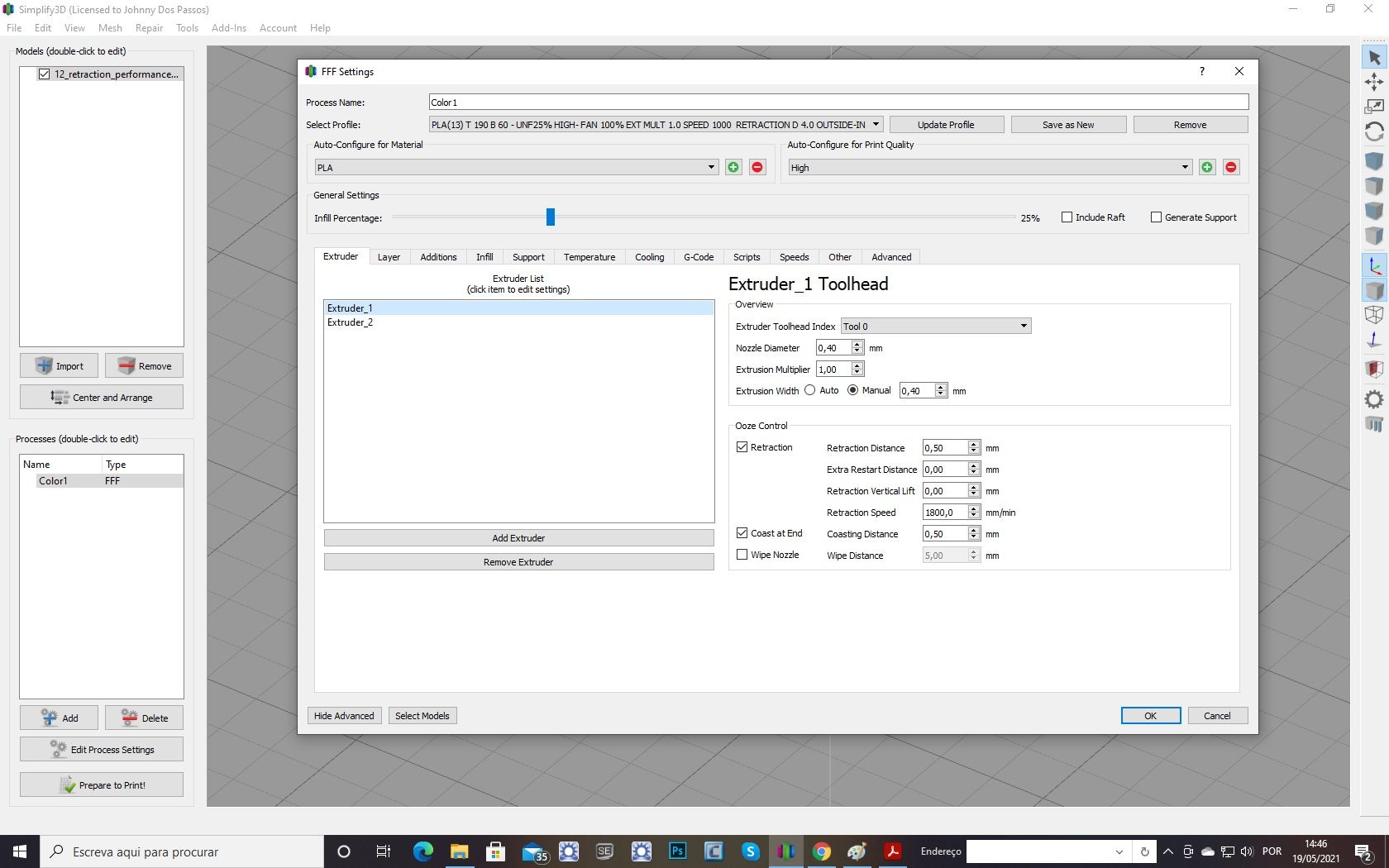Enable the Generate Support checkbox
This screenshot has width=1389, height=868.
(1156, 217)
